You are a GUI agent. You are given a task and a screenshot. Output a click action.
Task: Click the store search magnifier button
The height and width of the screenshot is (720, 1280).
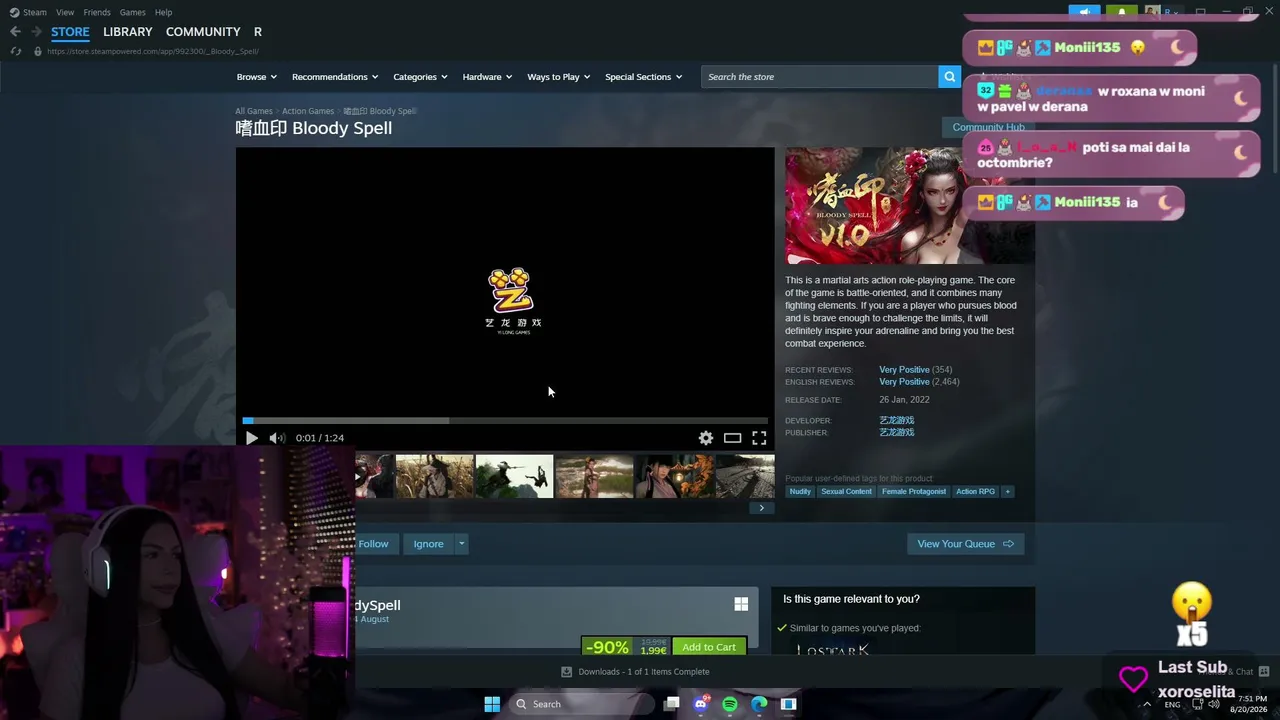click(x=949, y=77)
